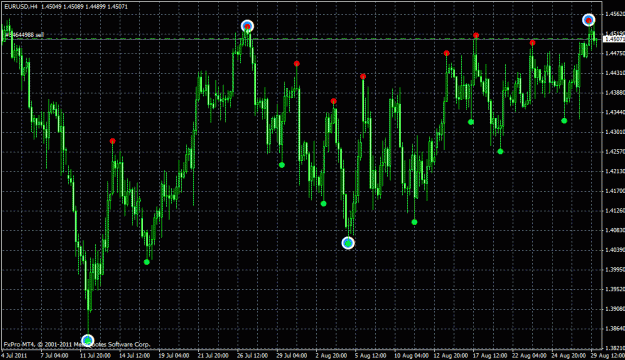This screenshot has width=625, height=360.
Task: Click the 1.4039 price axis label
Action: point(615,250)
